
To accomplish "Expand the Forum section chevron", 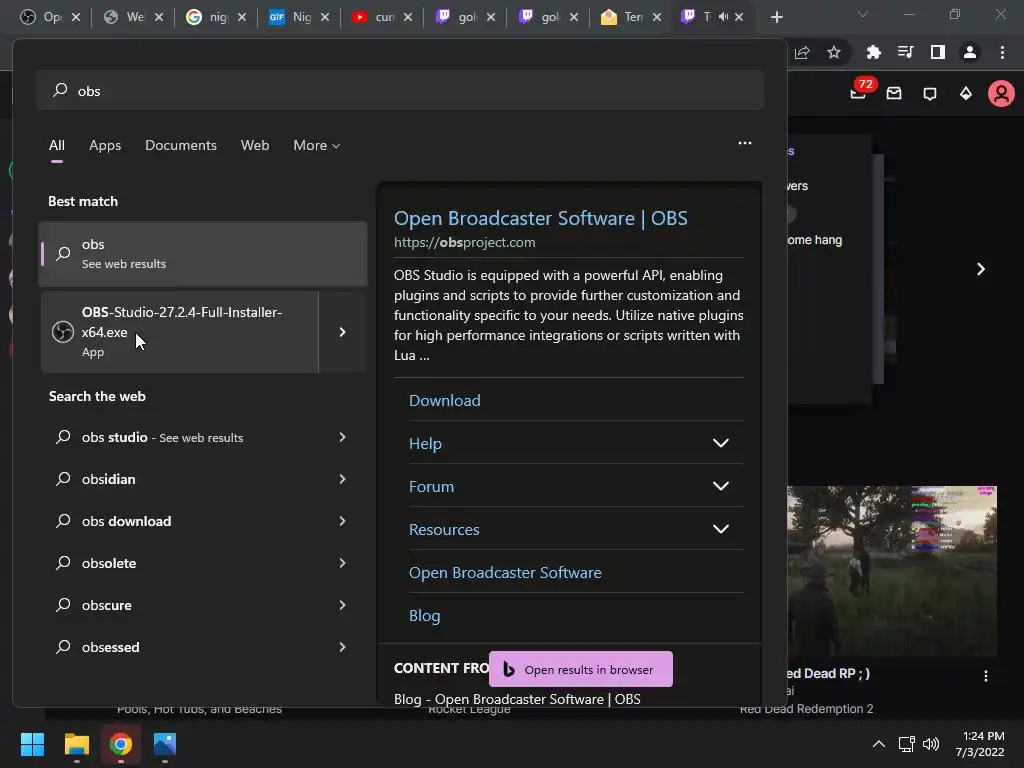I will click(720, 487).
